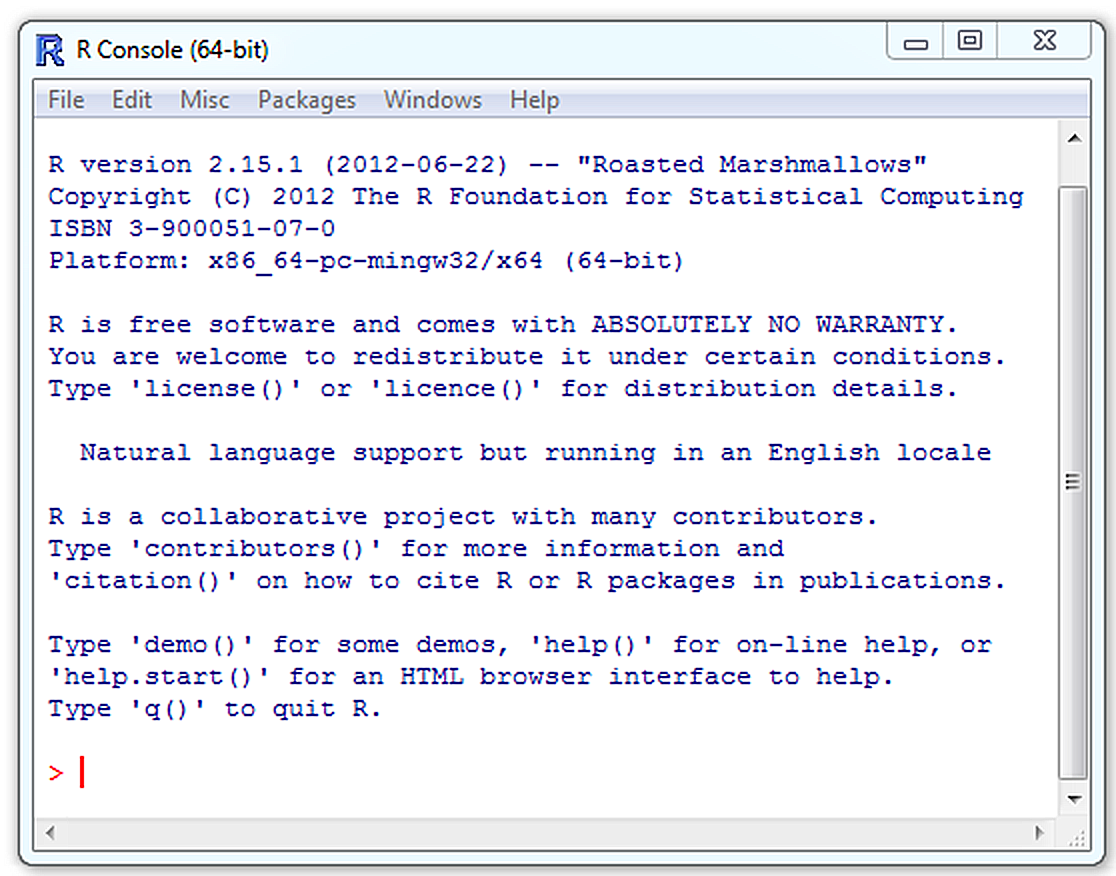The image size is (1116, 876).
Task: Click the vertical scrollbar thumb
Action: [x=1073, y=482]
